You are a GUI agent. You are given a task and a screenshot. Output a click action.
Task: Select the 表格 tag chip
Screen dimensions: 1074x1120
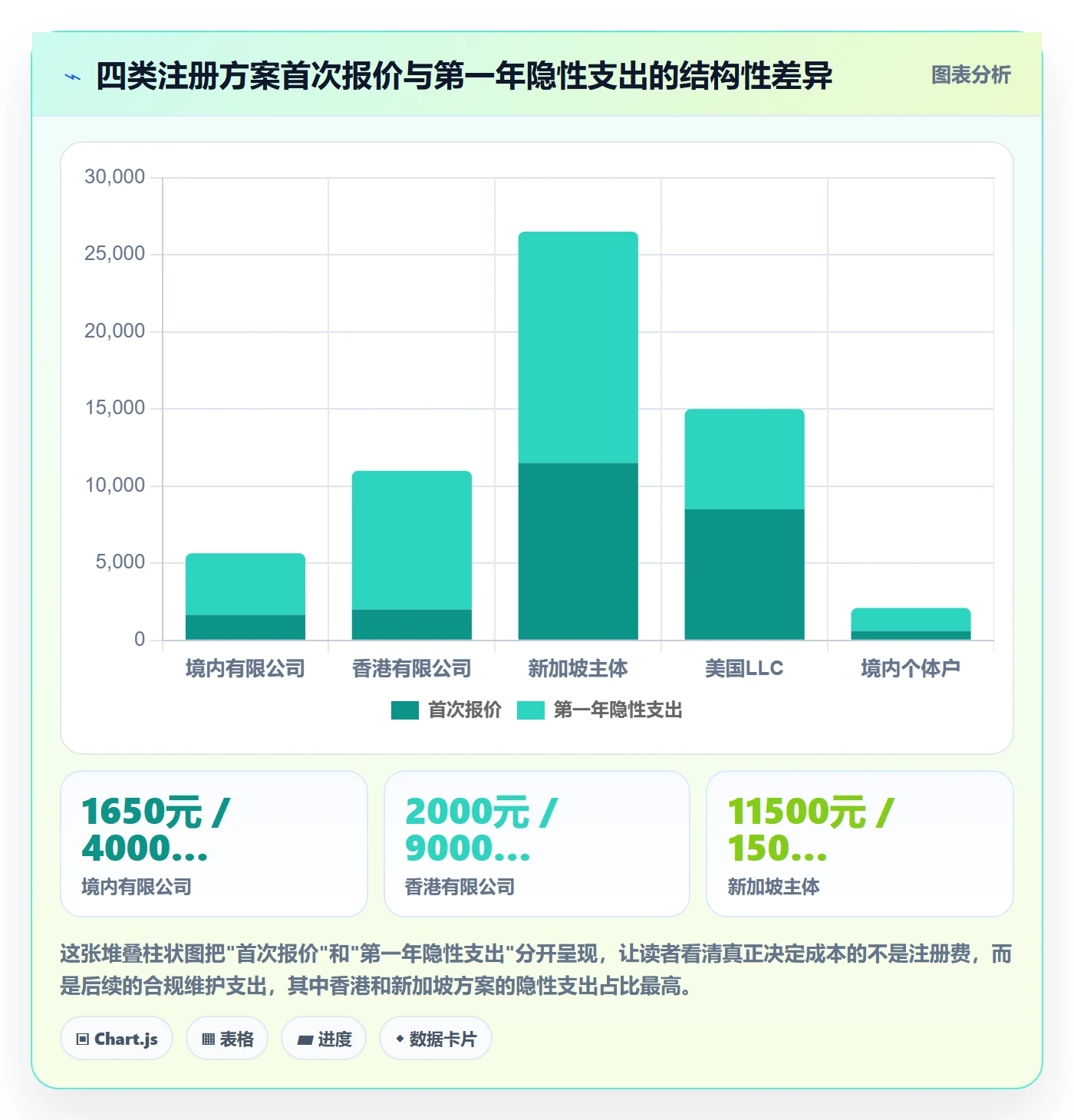tap(227, 1039)
